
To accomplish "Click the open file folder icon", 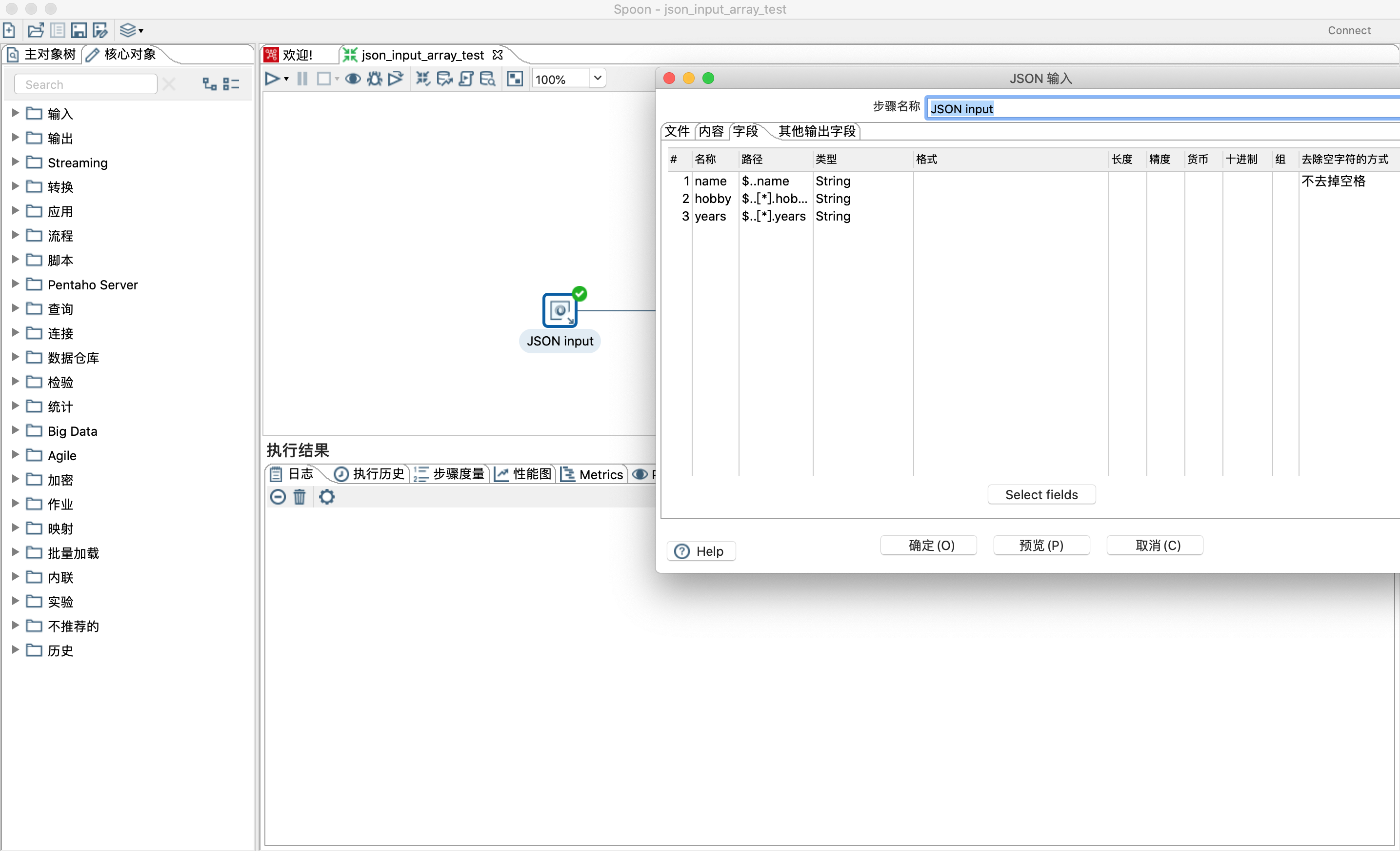I will (35, 30).
